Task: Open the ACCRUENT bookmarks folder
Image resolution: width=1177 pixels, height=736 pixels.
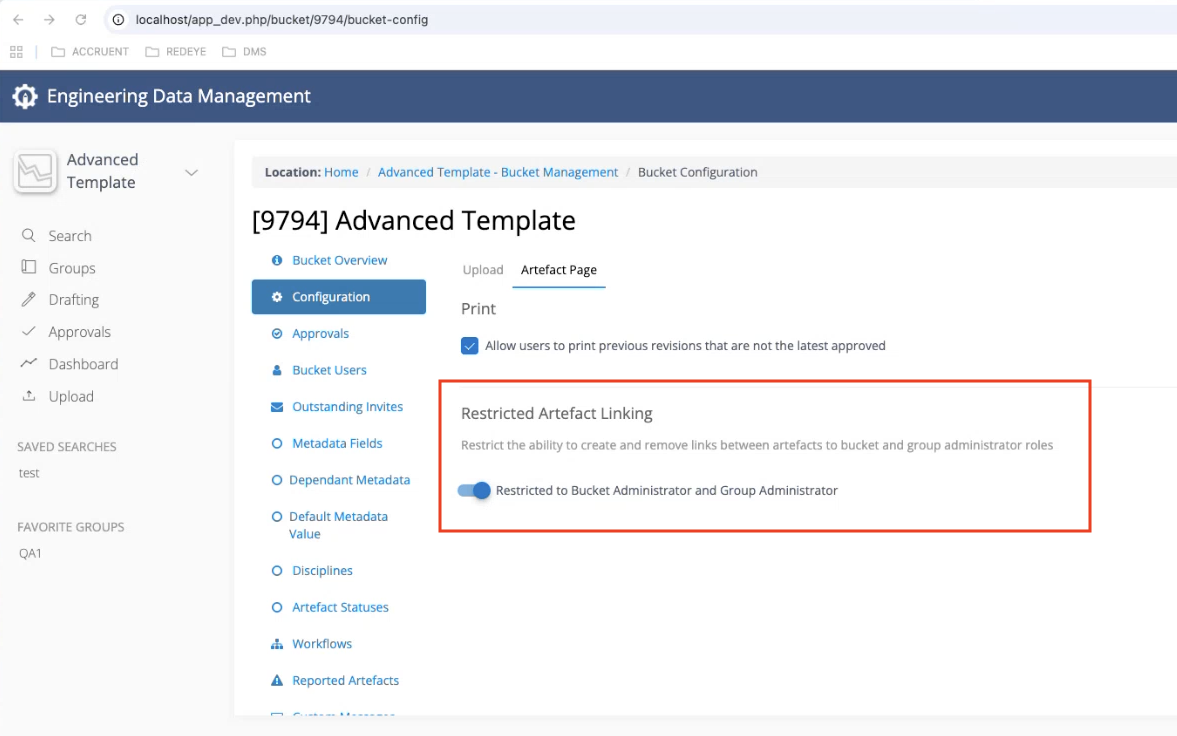Action: [90, 52]
